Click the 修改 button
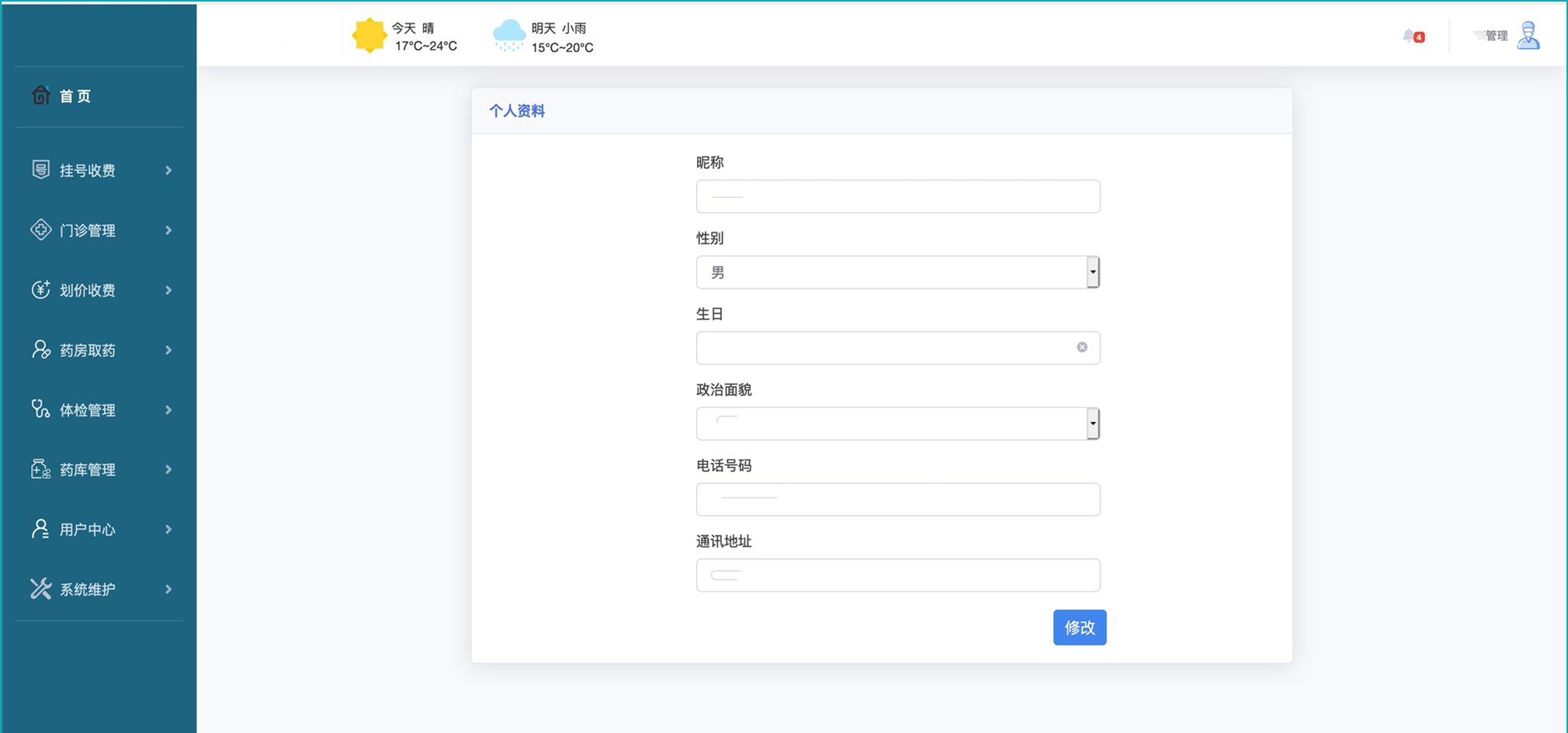Viewport: 1568px width, 733px height. (1079, 627)
